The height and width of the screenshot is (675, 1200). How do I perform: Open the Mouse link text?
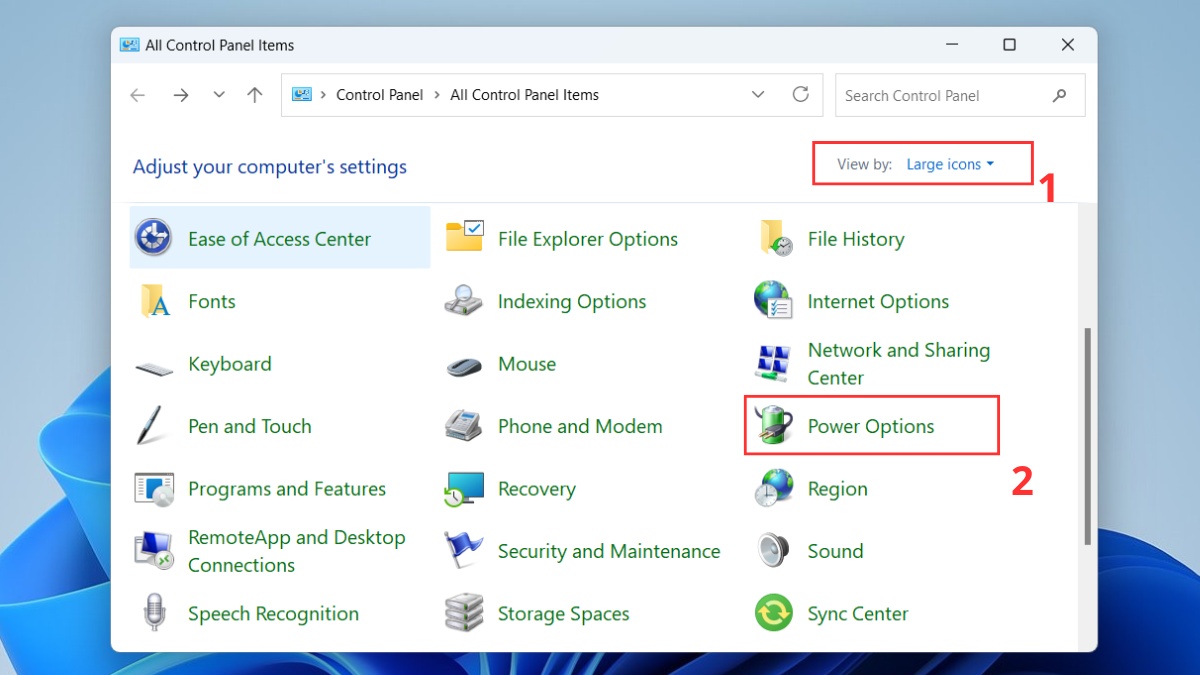click(527, 364)
